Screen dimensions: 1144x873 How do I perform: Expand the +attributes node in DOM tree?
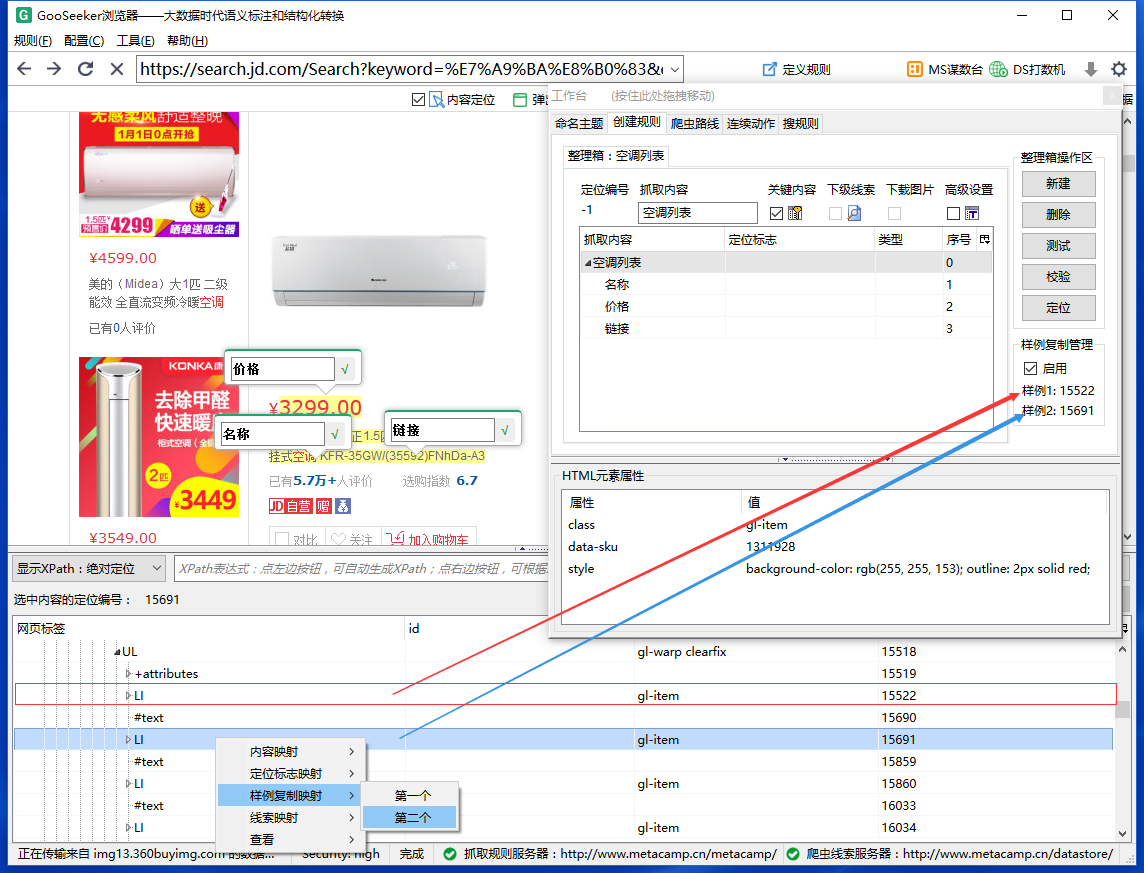(128, 674)
